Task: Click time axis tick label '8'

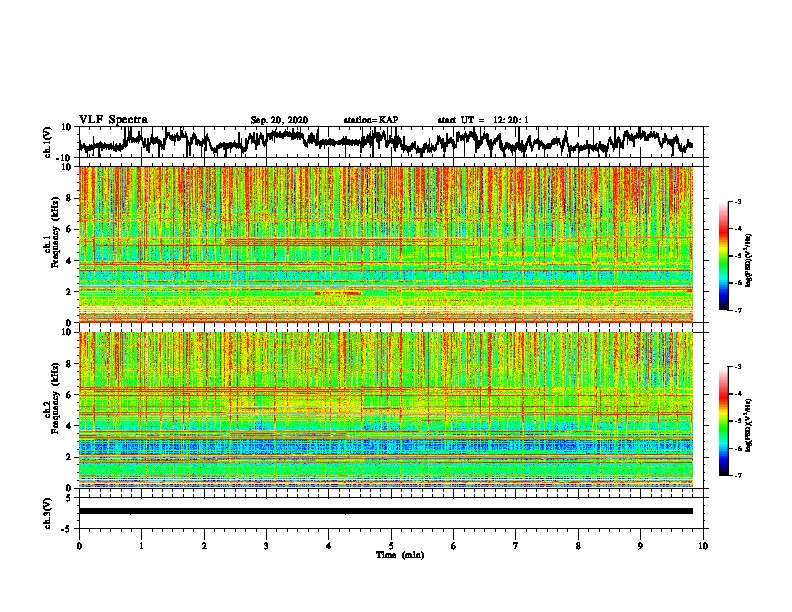Action: click(x=578, y=546)
